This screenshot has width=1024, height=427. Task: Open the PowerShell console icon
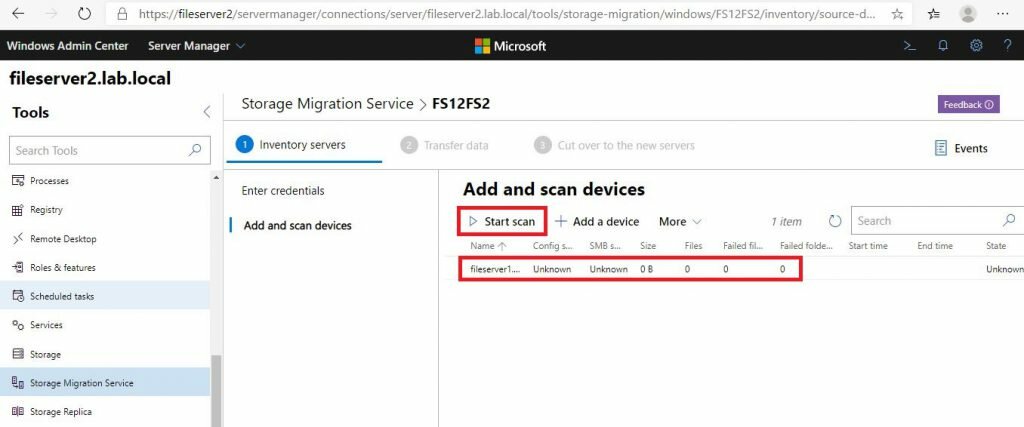pyautogui.click(x=910, y=46)
